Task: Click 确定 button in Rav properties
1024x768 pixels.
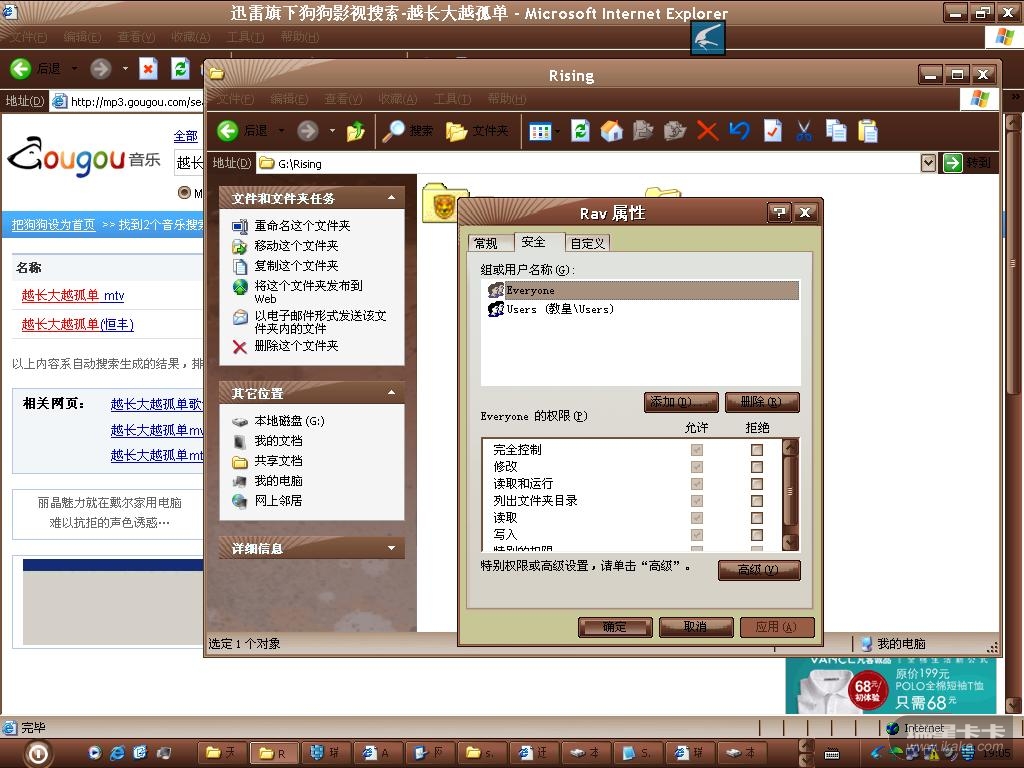Action: click(x=615, y=627)
